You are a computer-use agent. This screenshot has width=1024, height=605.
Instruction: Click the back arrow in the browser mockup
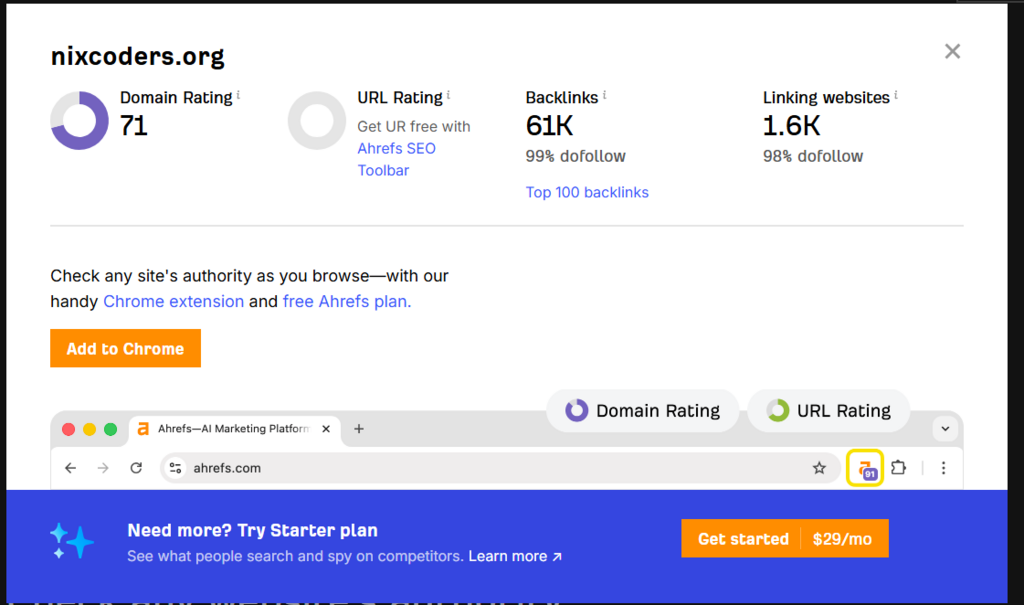tap(70, 467)
